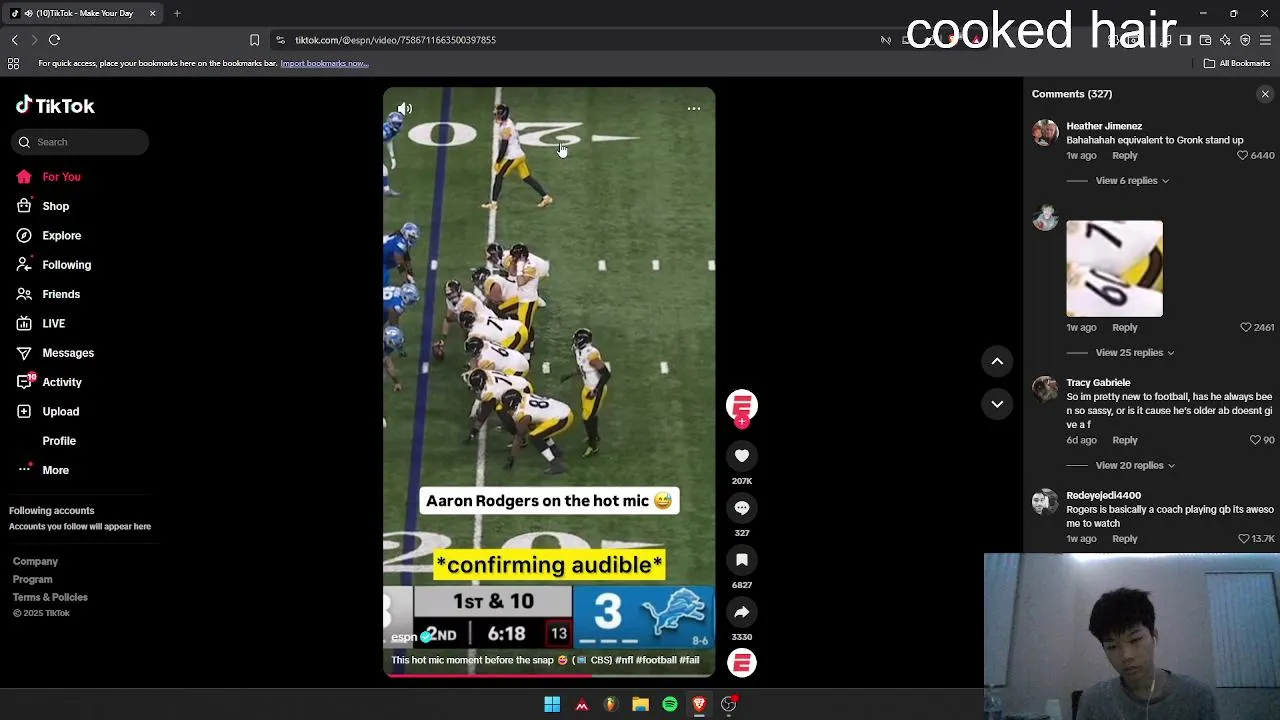Follow ESPN via the avatar plus badge

pos(742,423)
